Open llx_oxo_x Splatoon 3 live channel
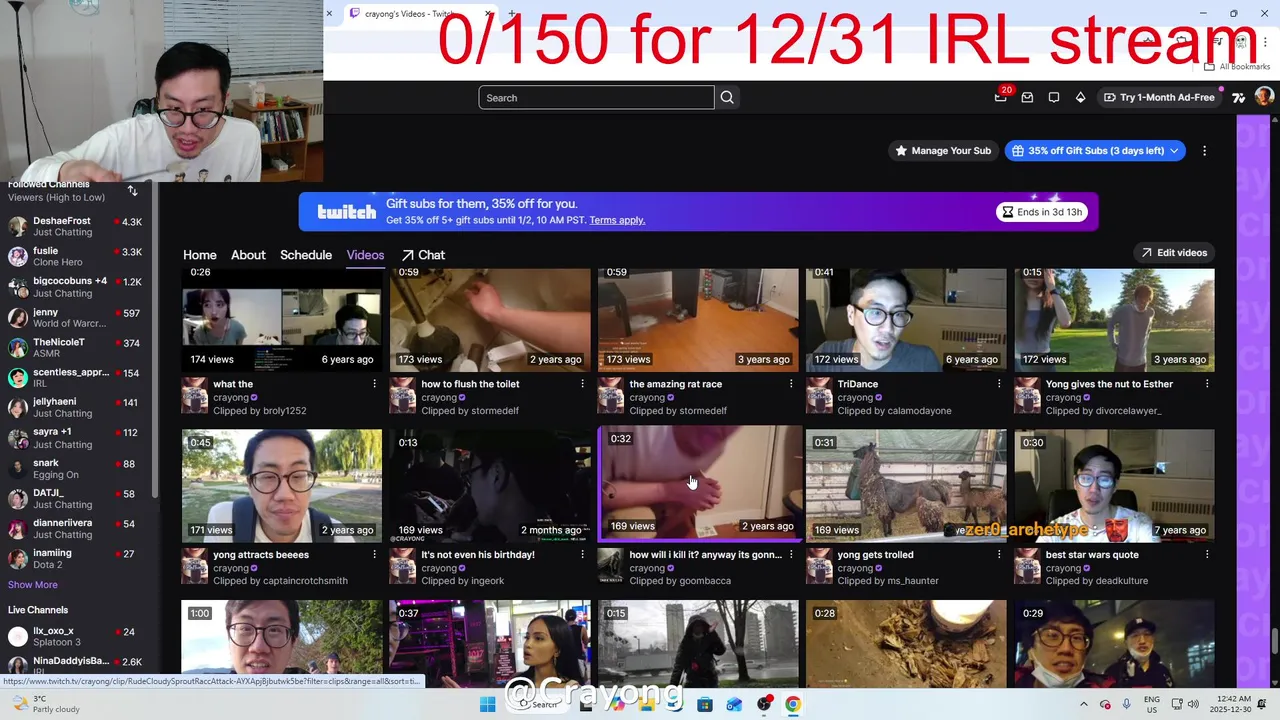Viewport: 1280px width, 720px height. 78,636
